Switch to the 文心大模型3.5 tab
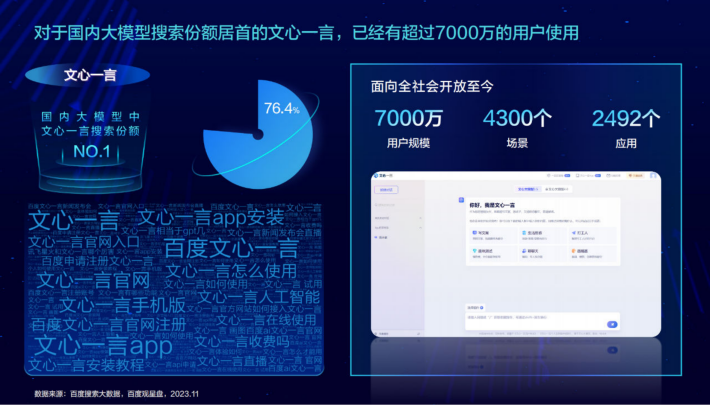 click(x=527, y=188)
